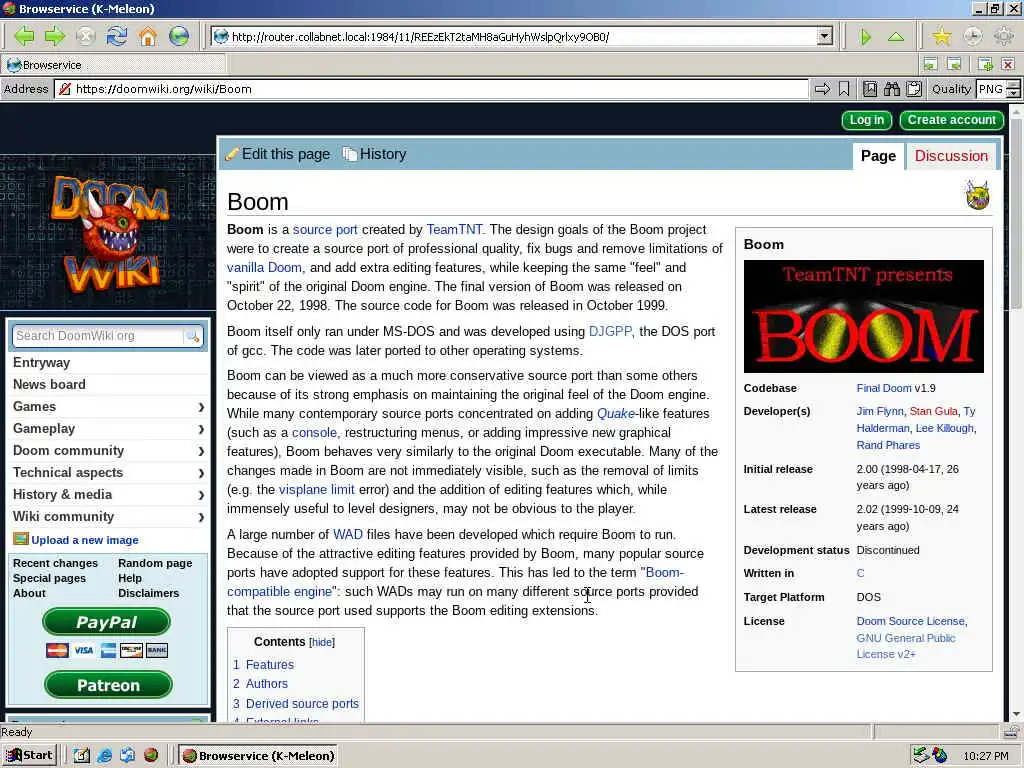Open visplane limit link

click(317, 490)
